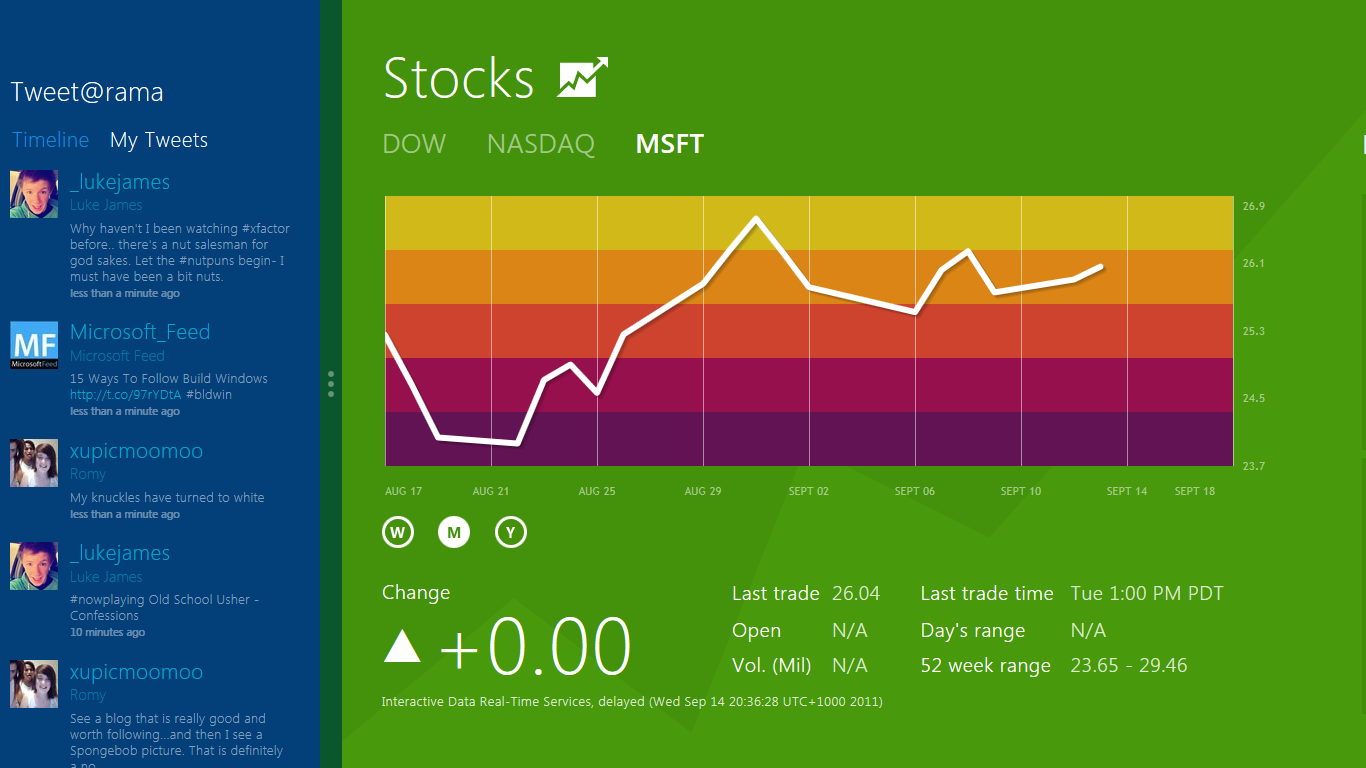
Task: Click the #bldwin hashtag
Action: (x=209, y=395)
